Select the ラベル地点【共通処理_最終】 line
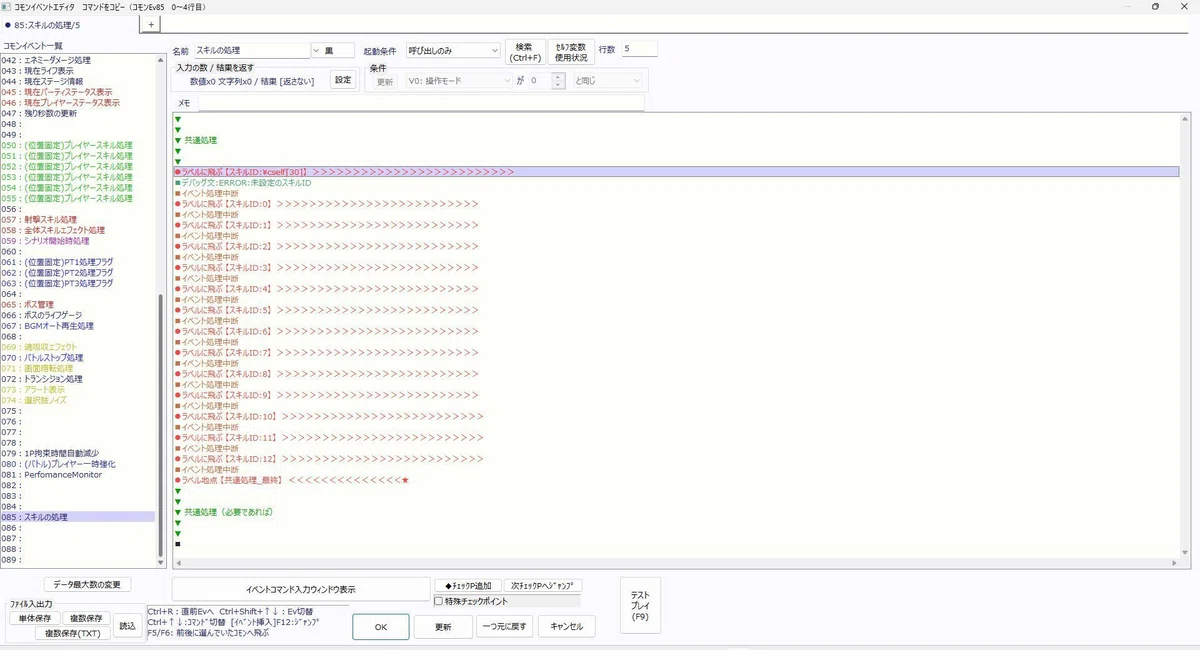This screenshot has width=1200, height=650. click(x=292, y=480)
